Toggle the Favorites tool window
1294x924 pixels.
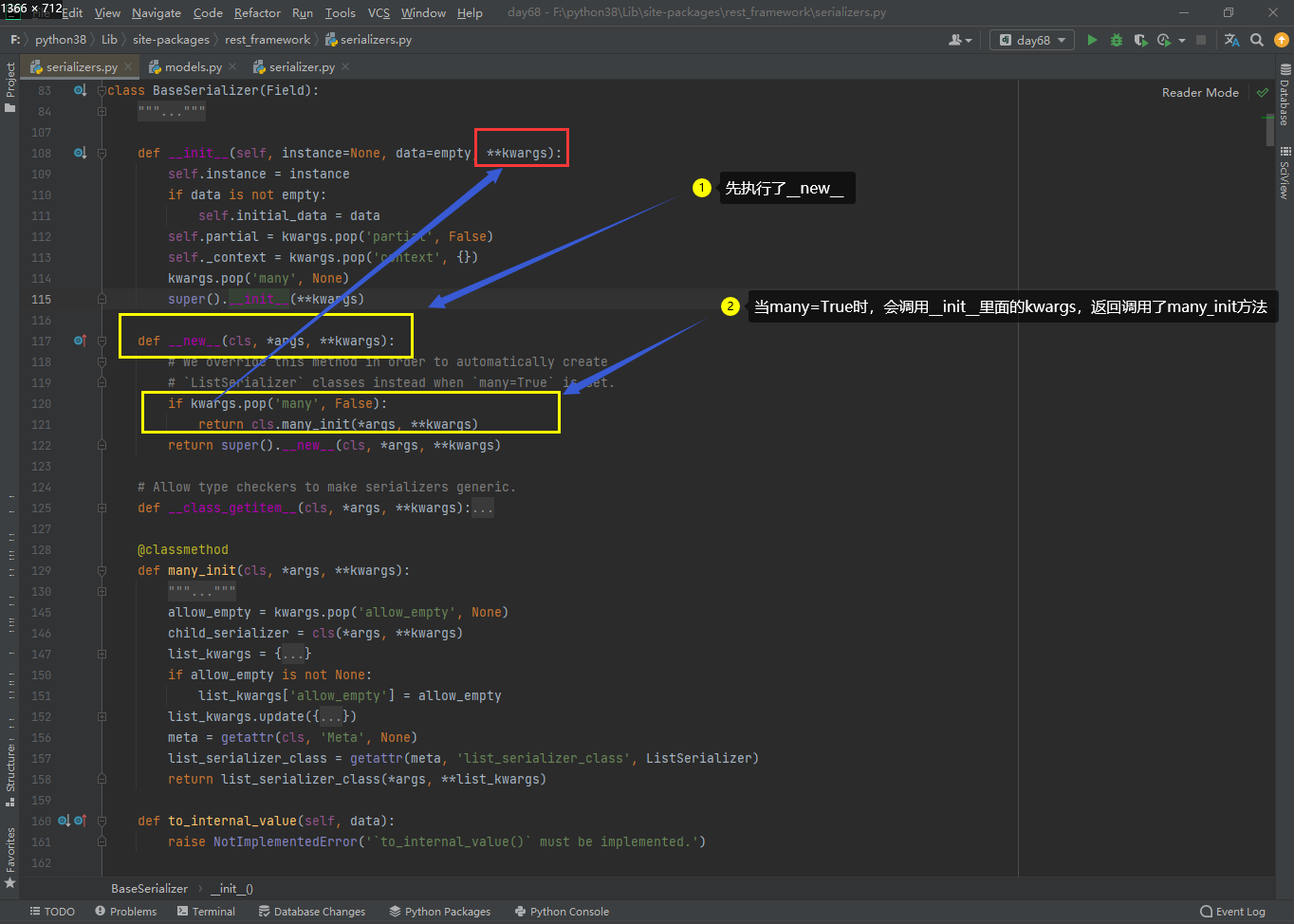[x=10, y=858]
